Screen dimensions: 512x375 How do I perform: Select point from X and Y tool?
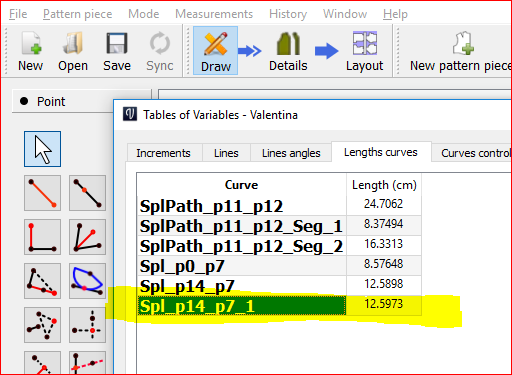click(87, 325)
